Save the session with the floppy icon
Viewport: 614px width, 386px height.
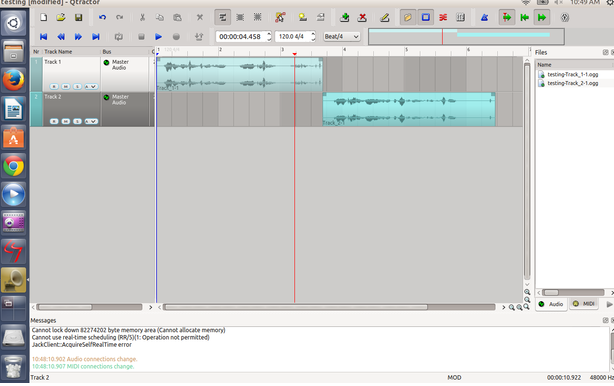click(x=78, y=17)
